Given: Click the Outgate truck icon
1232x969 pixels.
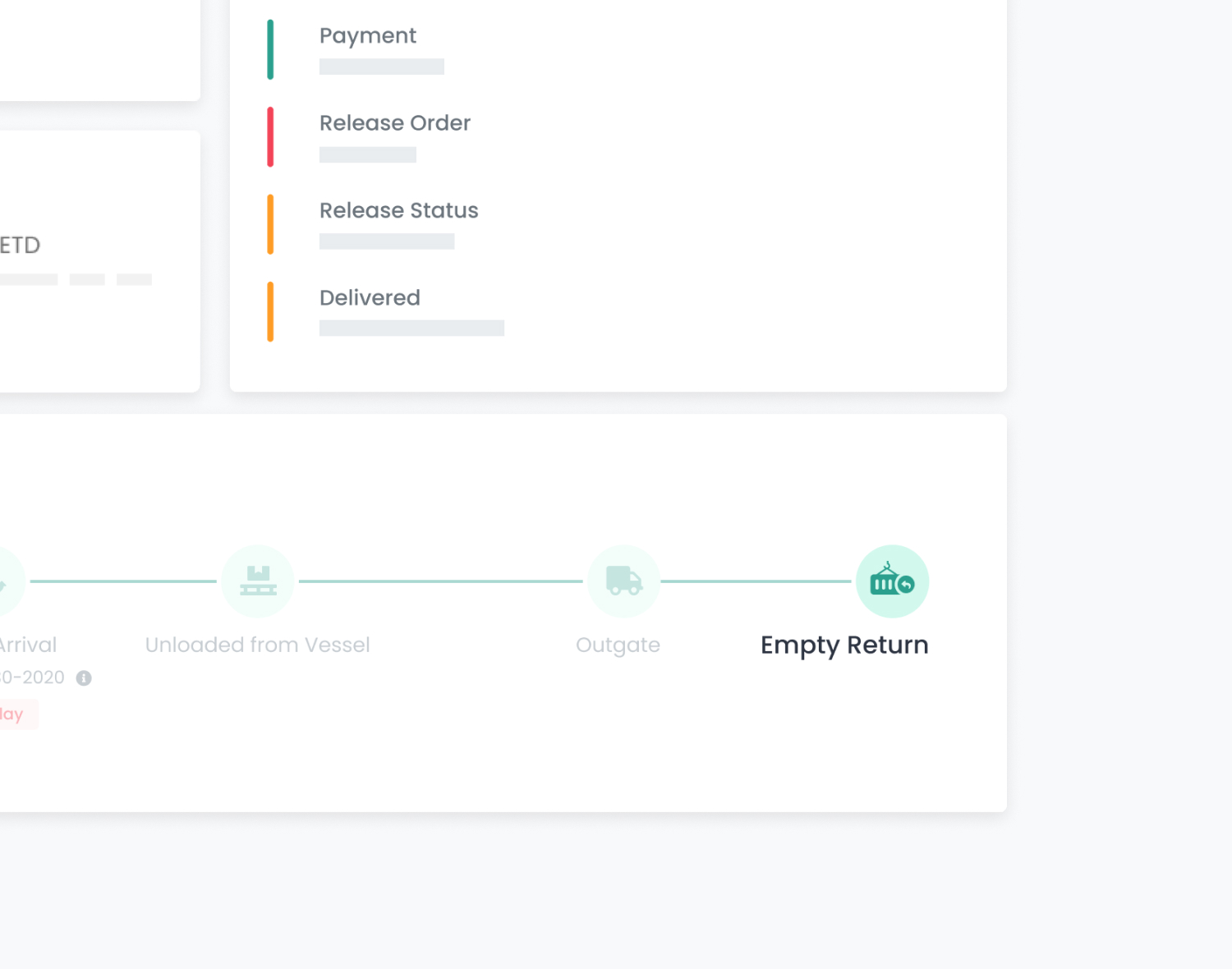Looking at the screenshot, I should click(x=624, y=581).
